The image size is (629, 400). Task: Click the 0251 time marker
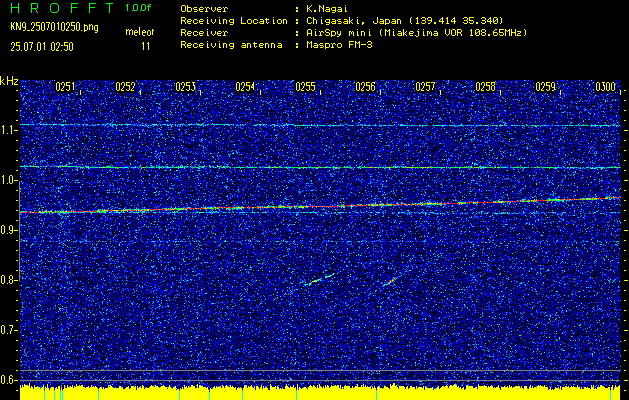tap(65, 87)
